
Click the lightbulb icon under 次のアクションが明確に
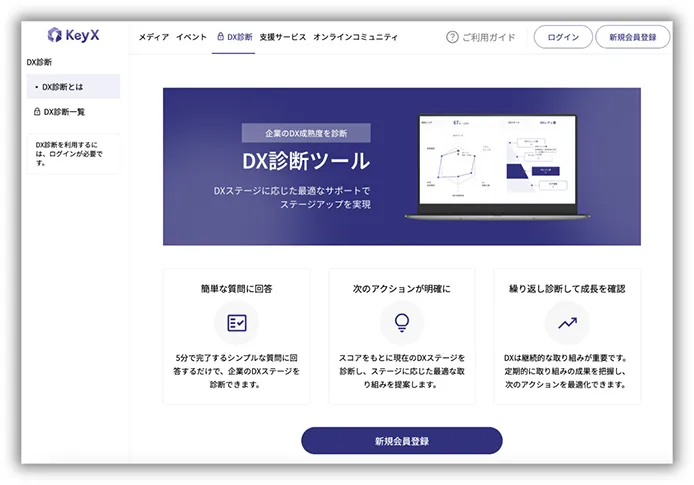click(401, 323)
